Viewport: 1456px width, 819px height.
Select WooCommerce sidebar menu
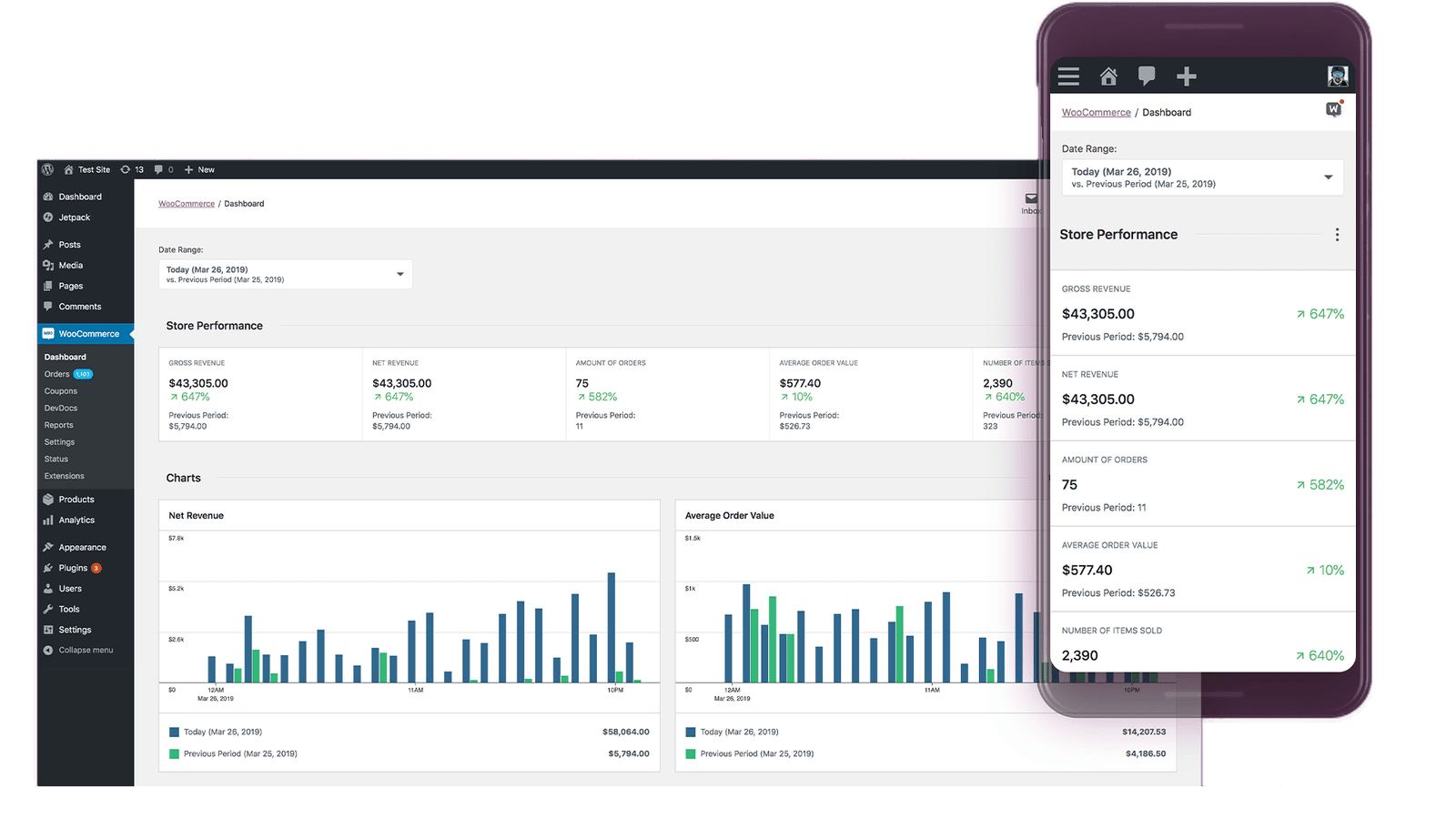[x=86, y=334]
